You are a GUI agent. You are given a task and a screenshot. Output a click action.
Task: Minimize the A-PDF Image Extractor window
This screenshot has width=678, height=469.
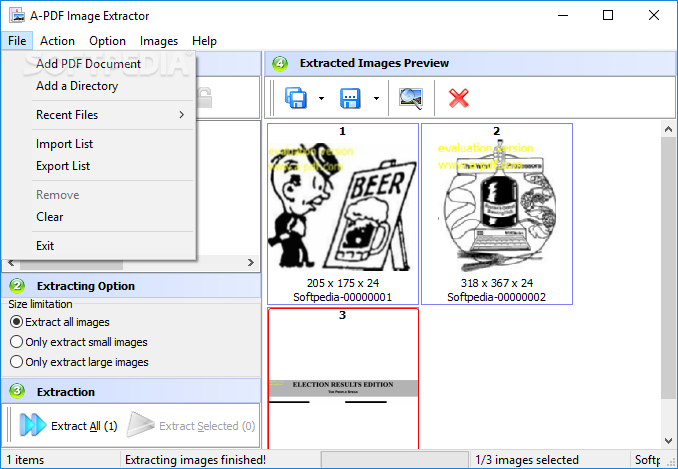(x=563, y=15)
